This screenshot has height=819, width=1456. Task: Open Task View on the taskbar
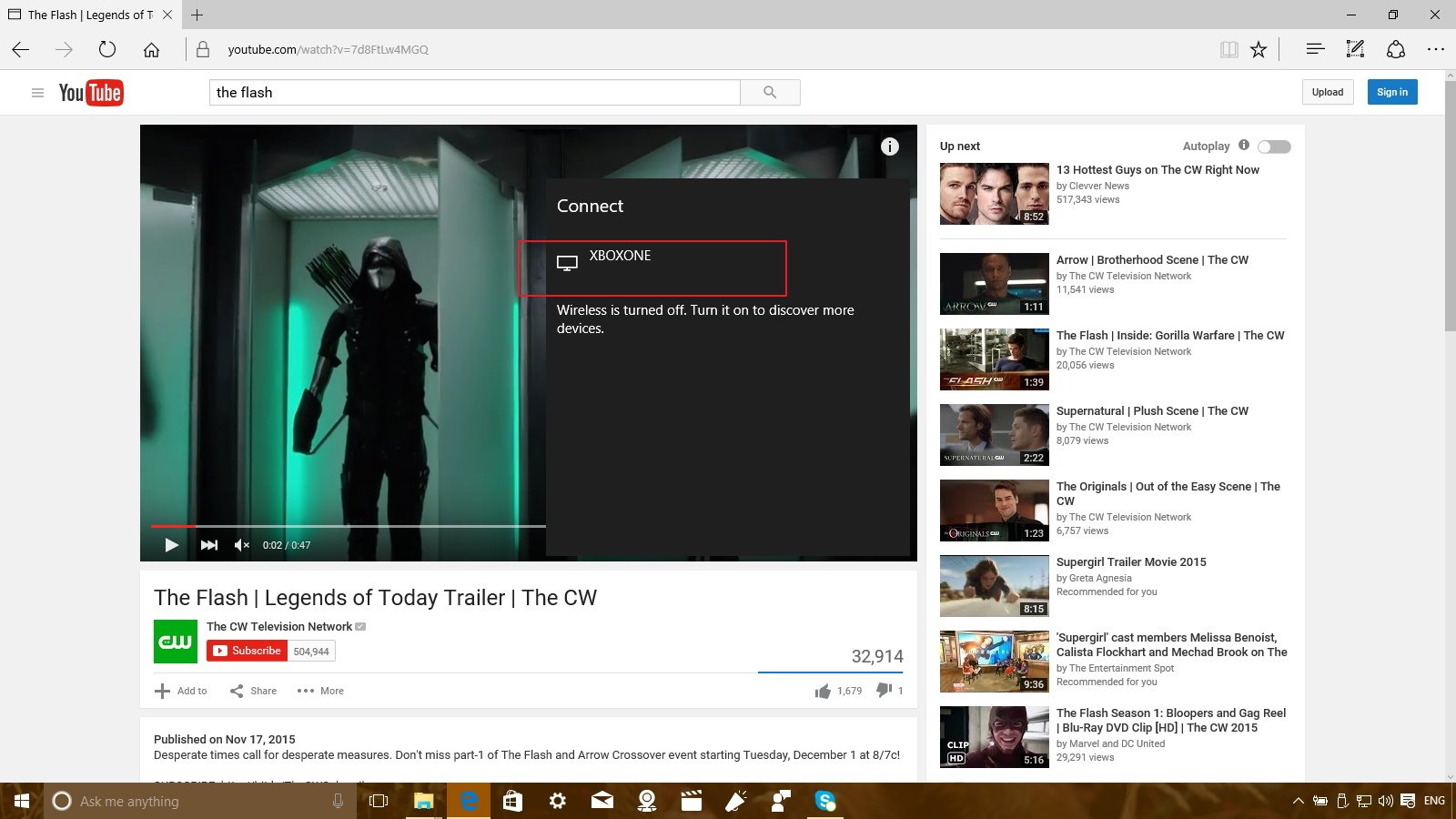click(379, 801)
